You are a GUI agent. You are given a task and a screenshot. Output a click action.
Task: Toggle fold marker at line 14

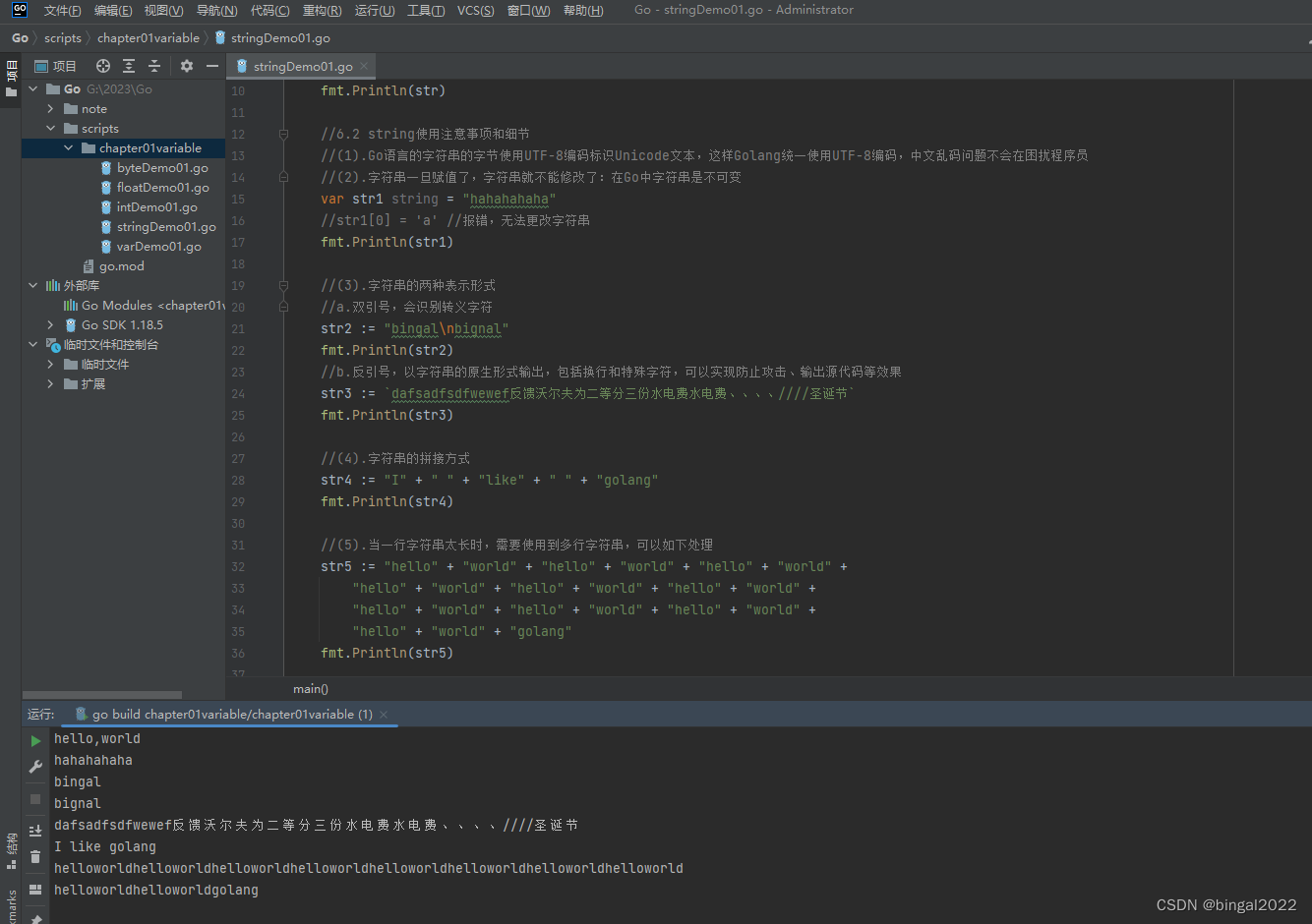click(283, 177)
